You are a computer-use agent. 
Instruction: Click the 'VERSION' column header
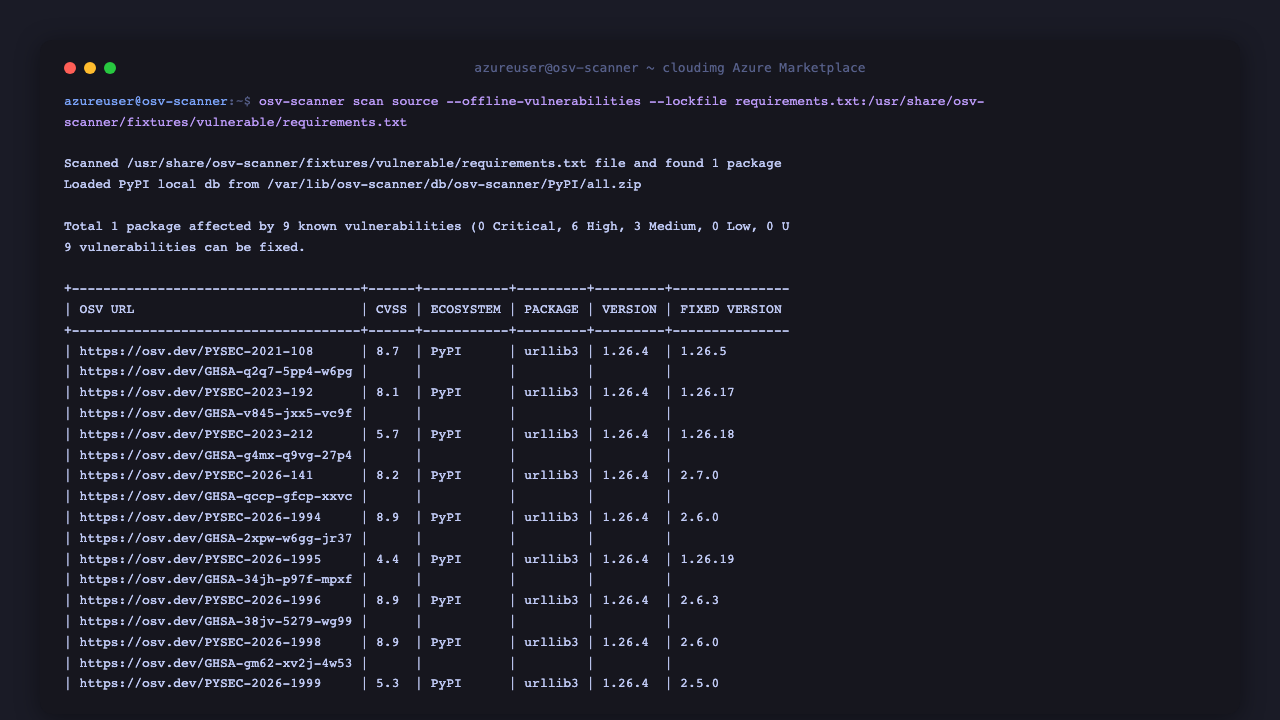tap(629, 309)
